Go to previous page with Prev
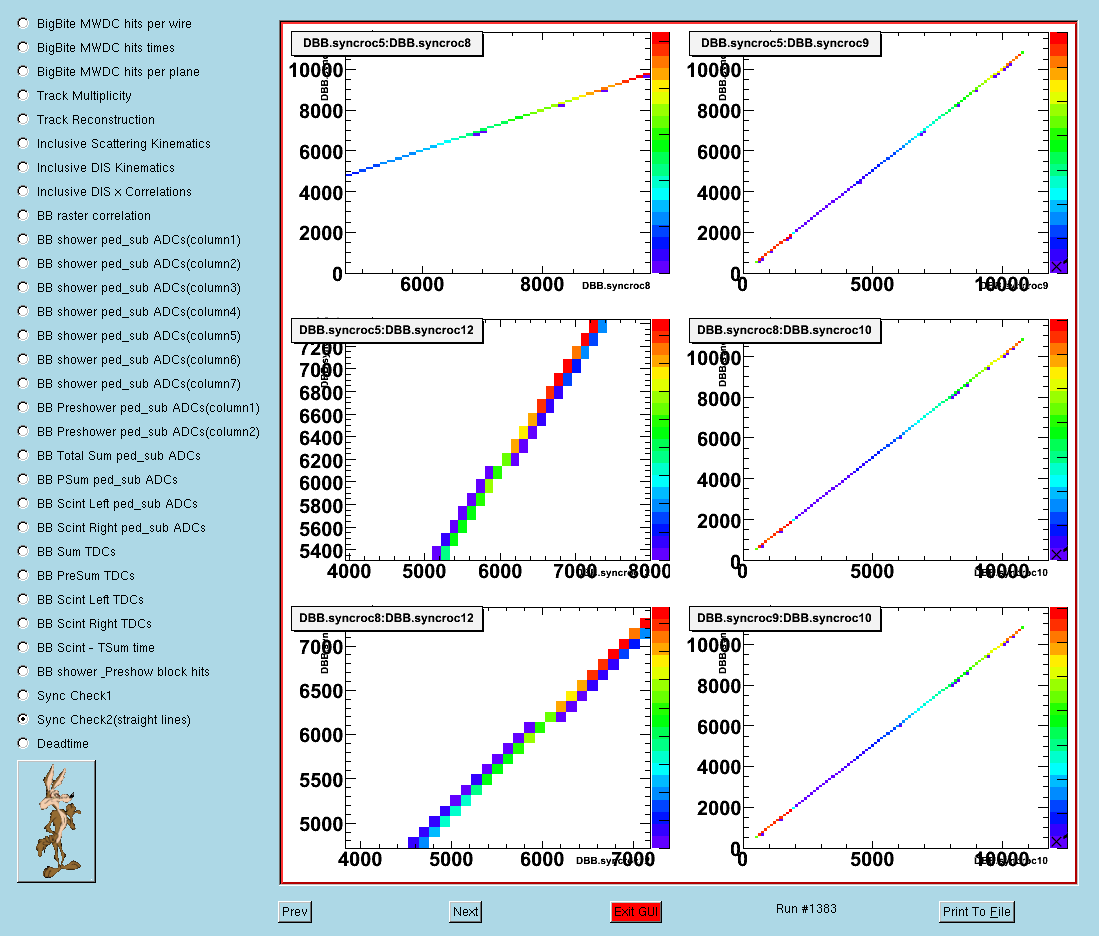 point(294,911)
